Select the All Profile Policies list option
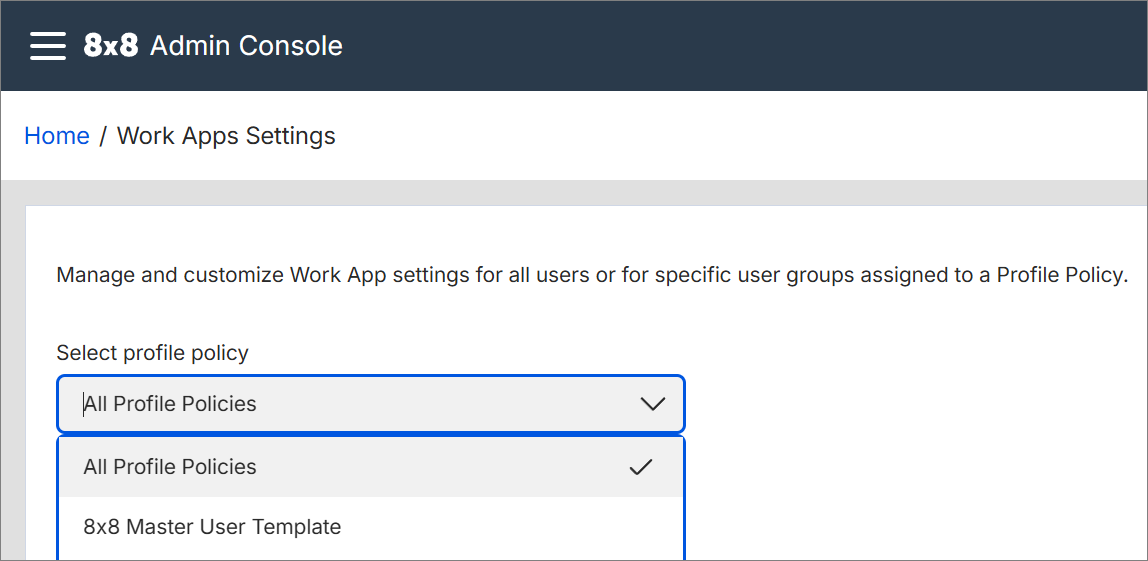The width and height of the screenshot is (1148, 561). pos(371,467)
